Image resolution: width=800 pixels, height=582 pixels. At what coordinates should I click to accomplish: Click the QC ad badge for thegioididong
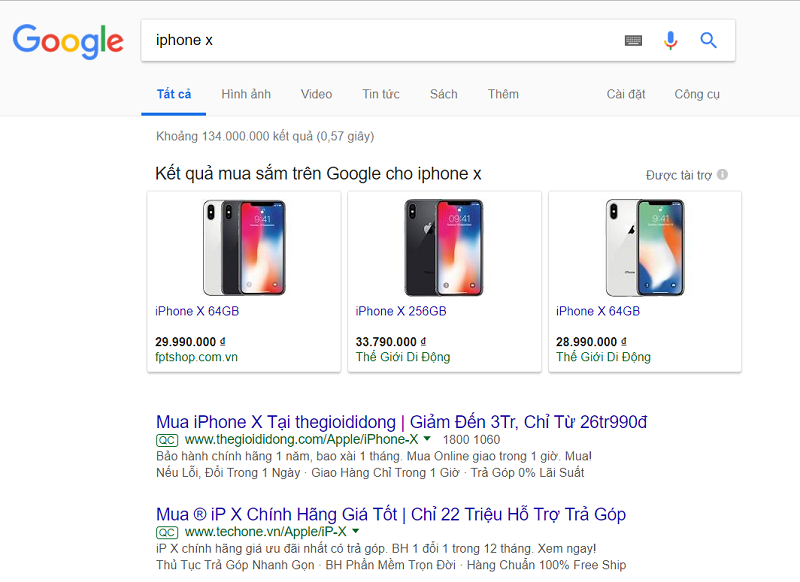(x=167, y=439)
